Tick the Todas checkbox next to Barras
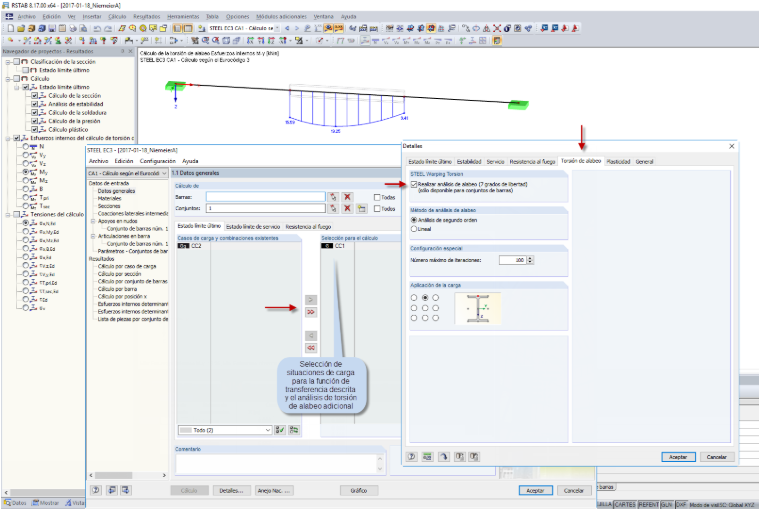 click(x=377, y=197)
